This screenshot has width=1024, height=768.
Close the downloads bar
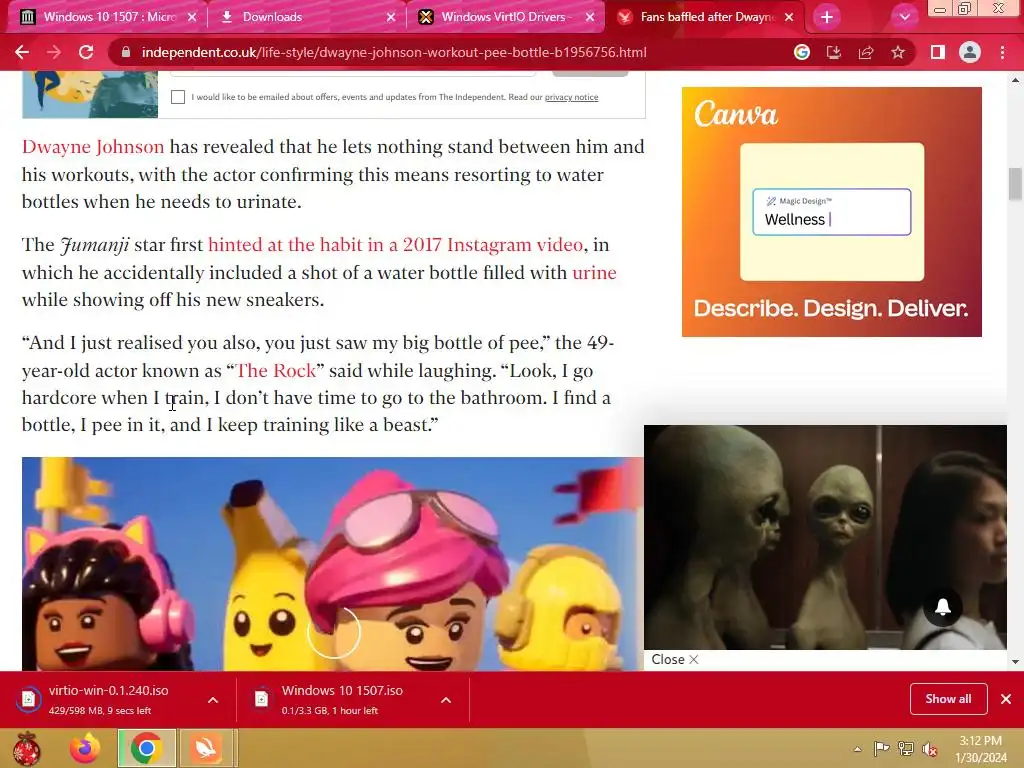[1006, 699]
